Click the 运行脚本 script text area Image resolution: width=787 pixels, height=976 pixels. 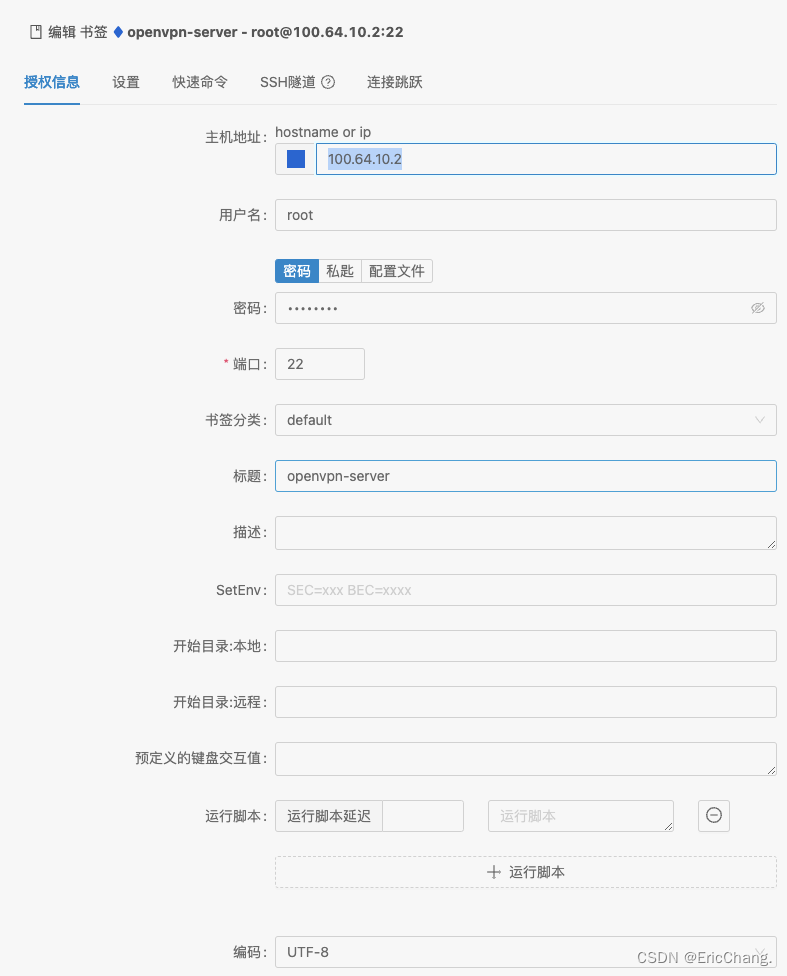point(581,816)
